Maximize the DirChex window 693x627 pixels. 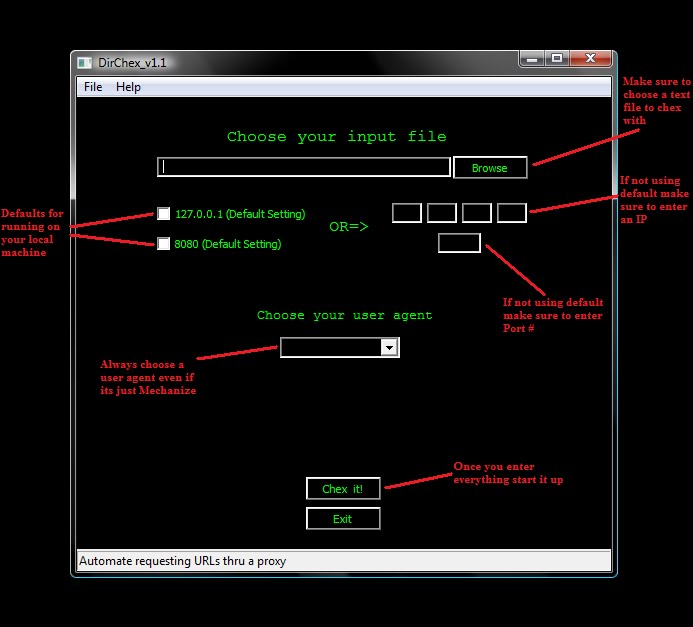[557, 59]
